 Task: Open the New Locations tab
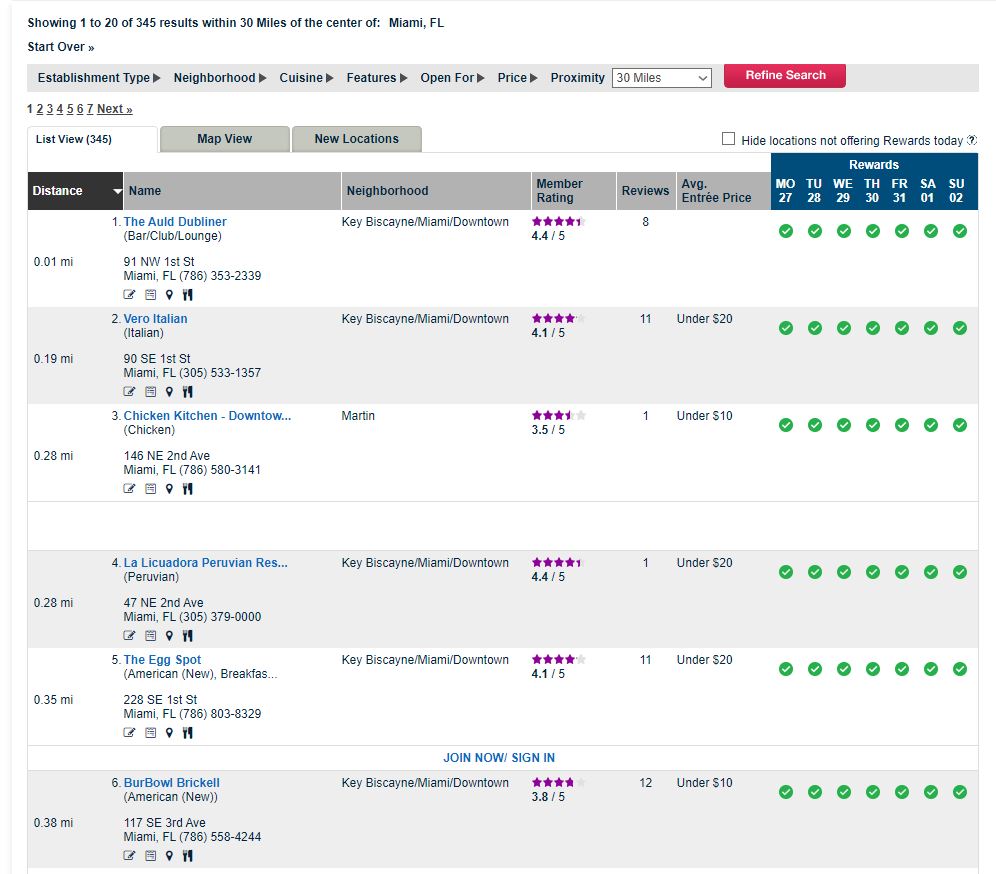pyautogui.click(x=356, y=139)
